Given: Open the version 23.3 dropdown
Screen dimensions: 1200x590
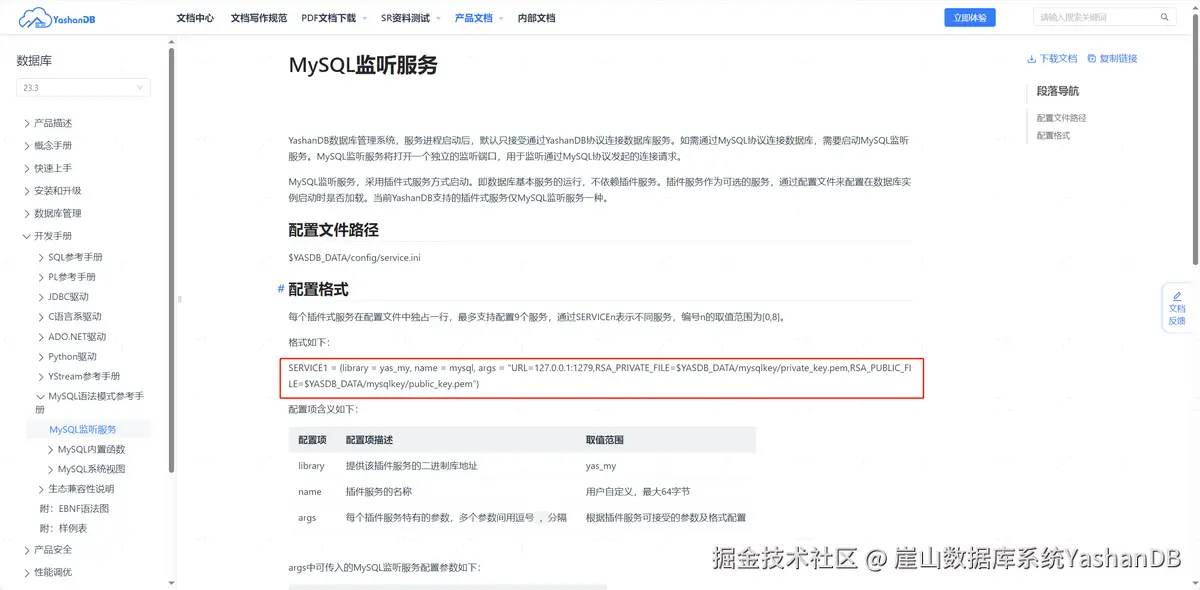Looking at the screenshot, I should [83, 88].
